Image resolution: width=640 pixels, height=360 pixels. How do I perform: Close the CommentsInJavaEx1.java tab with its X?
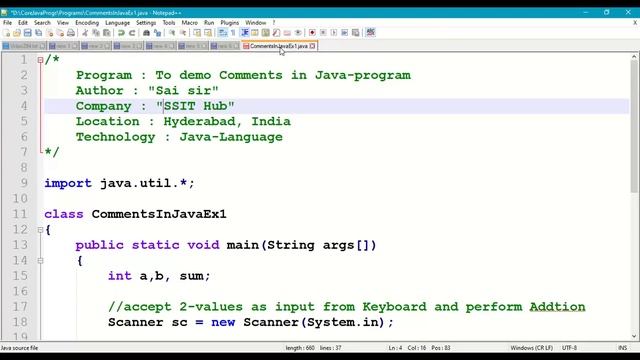tap(312, 46)
